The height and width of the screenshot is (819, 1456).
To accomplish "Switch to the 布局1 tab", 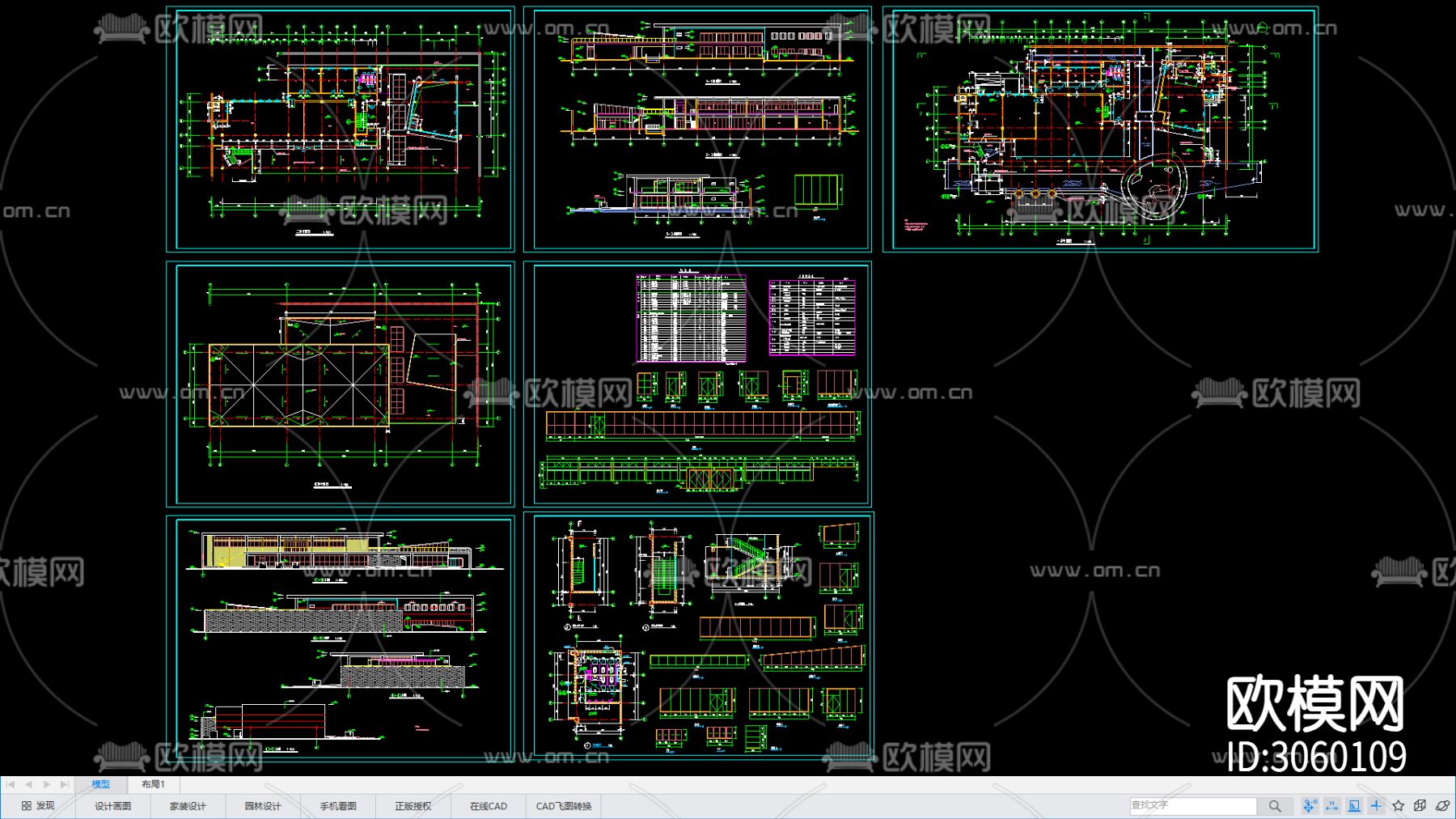I will (153, 784).
